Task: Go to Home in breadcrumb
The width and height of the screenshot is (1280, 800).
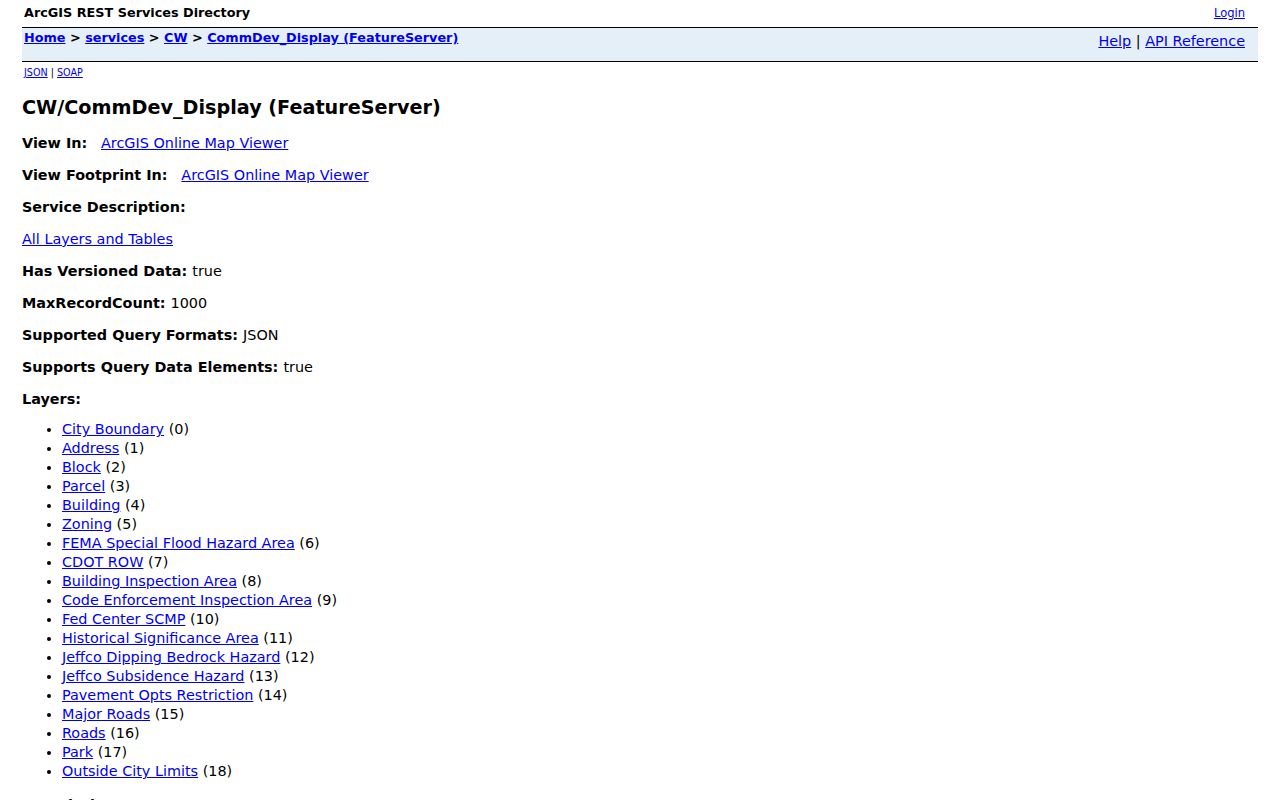Action: point(44,38)
